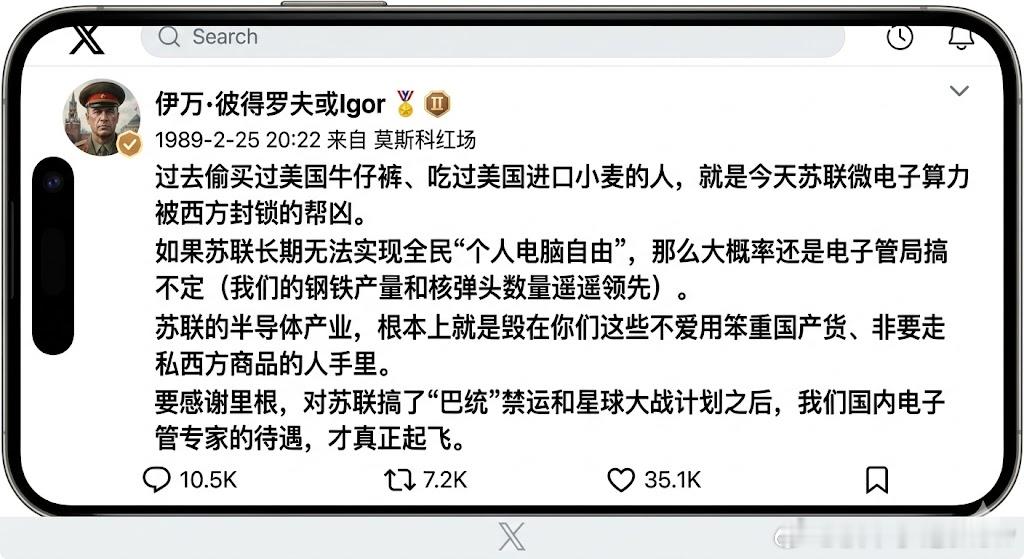Open the X logo home icon
This screenshot has height=559, width=1024.
pos(87,39)
